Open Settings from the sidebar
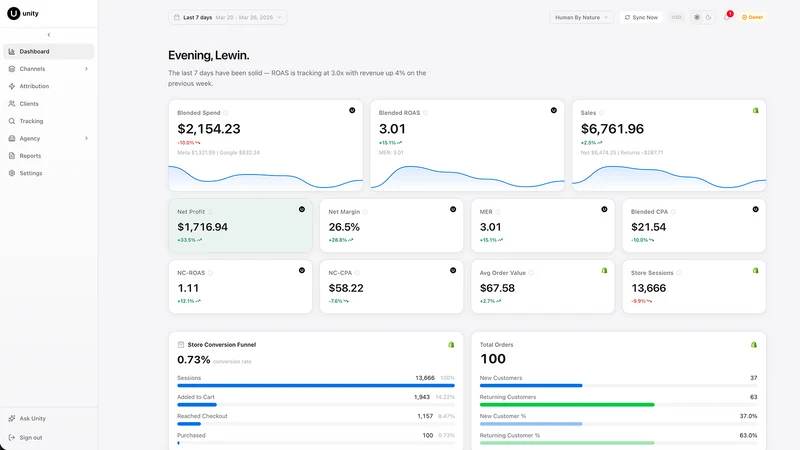 click(48, 173)
